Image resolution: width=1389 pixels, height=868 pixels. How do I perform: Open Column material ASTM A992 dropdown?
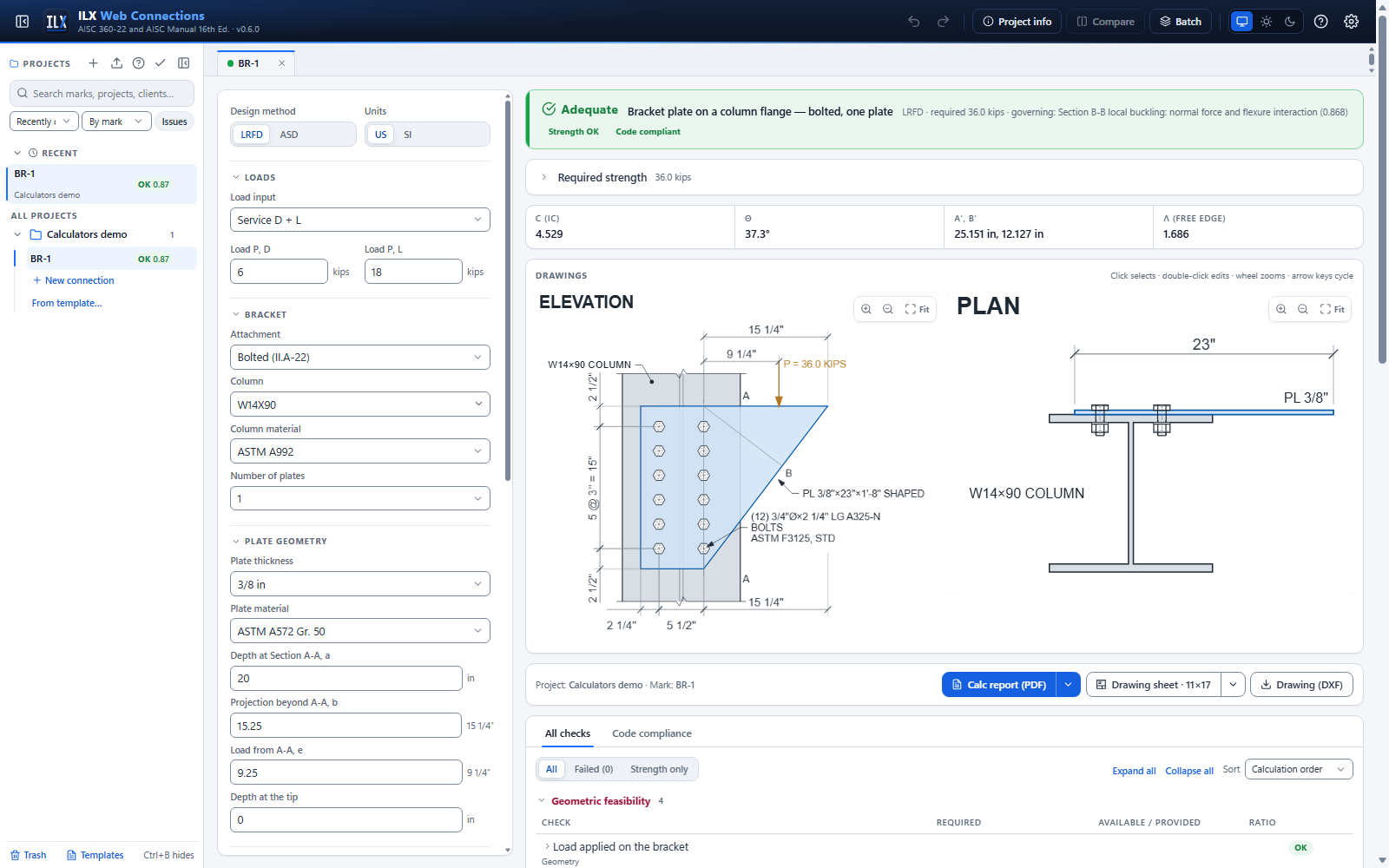click(360, 451)
